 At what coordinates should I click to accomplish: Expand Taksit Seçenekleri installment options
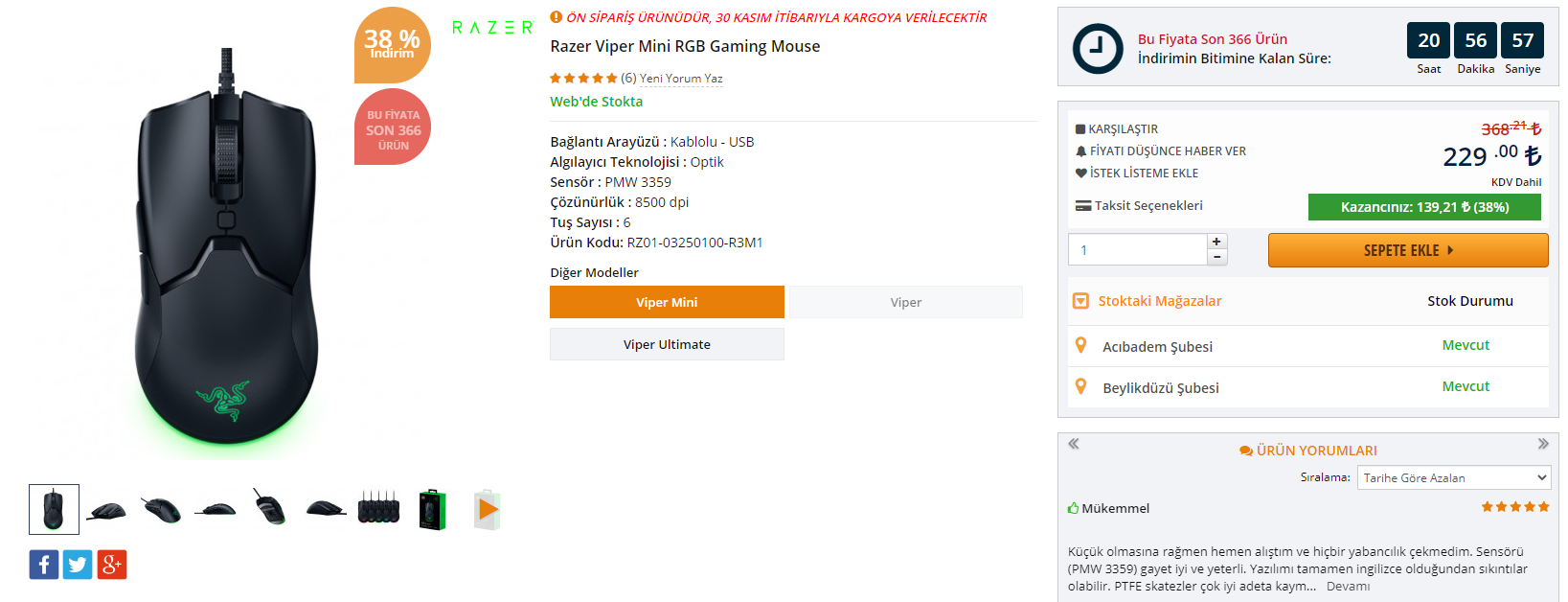[x=1138, y=206]
